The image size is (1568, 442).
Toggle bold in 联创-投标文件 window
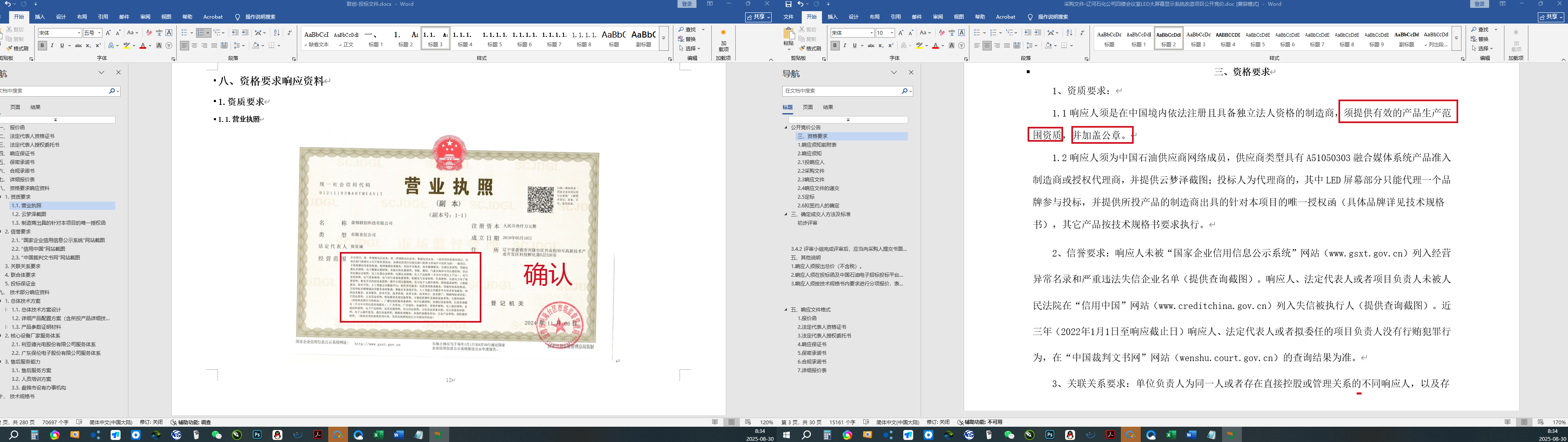[x=42, y=46]
